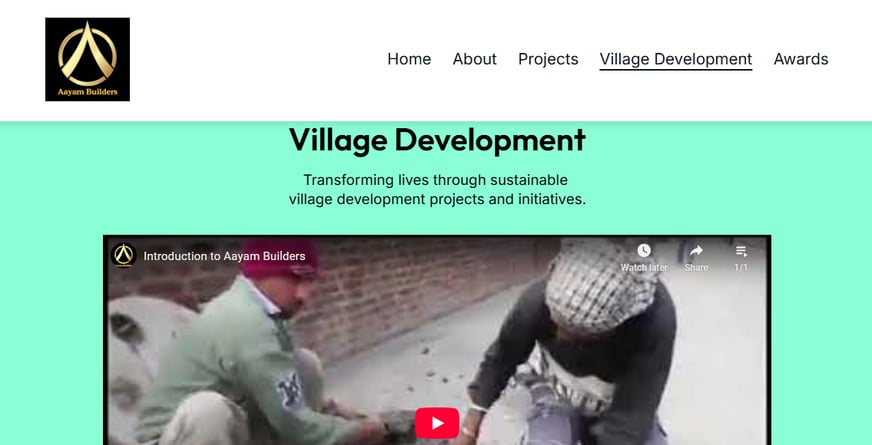Click the 'Aayam Builders' text under the emblem

[87, 92]
